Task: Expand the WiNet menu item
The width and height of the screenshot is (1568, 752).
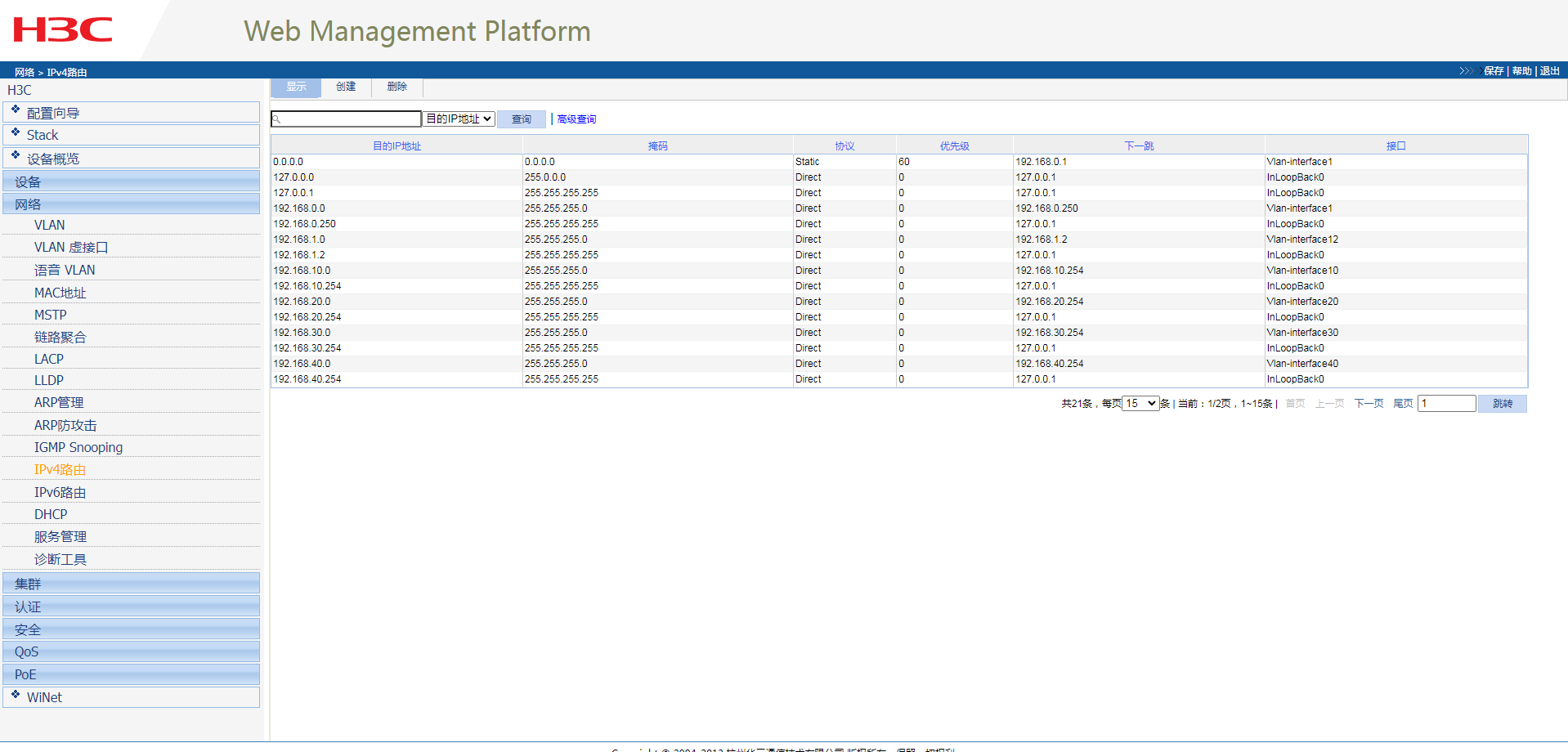Action: click(x=44, y=697)
